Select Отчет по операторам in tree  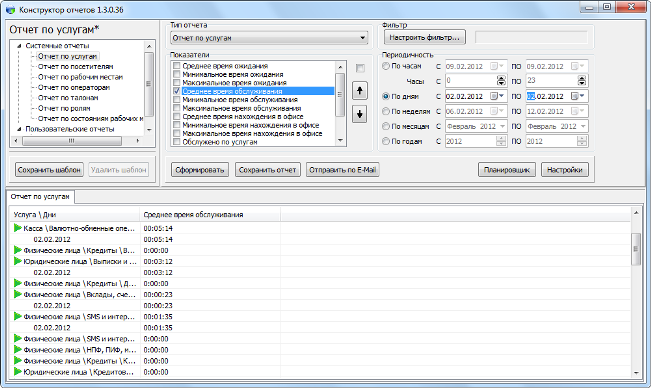(x=74, y=87)
